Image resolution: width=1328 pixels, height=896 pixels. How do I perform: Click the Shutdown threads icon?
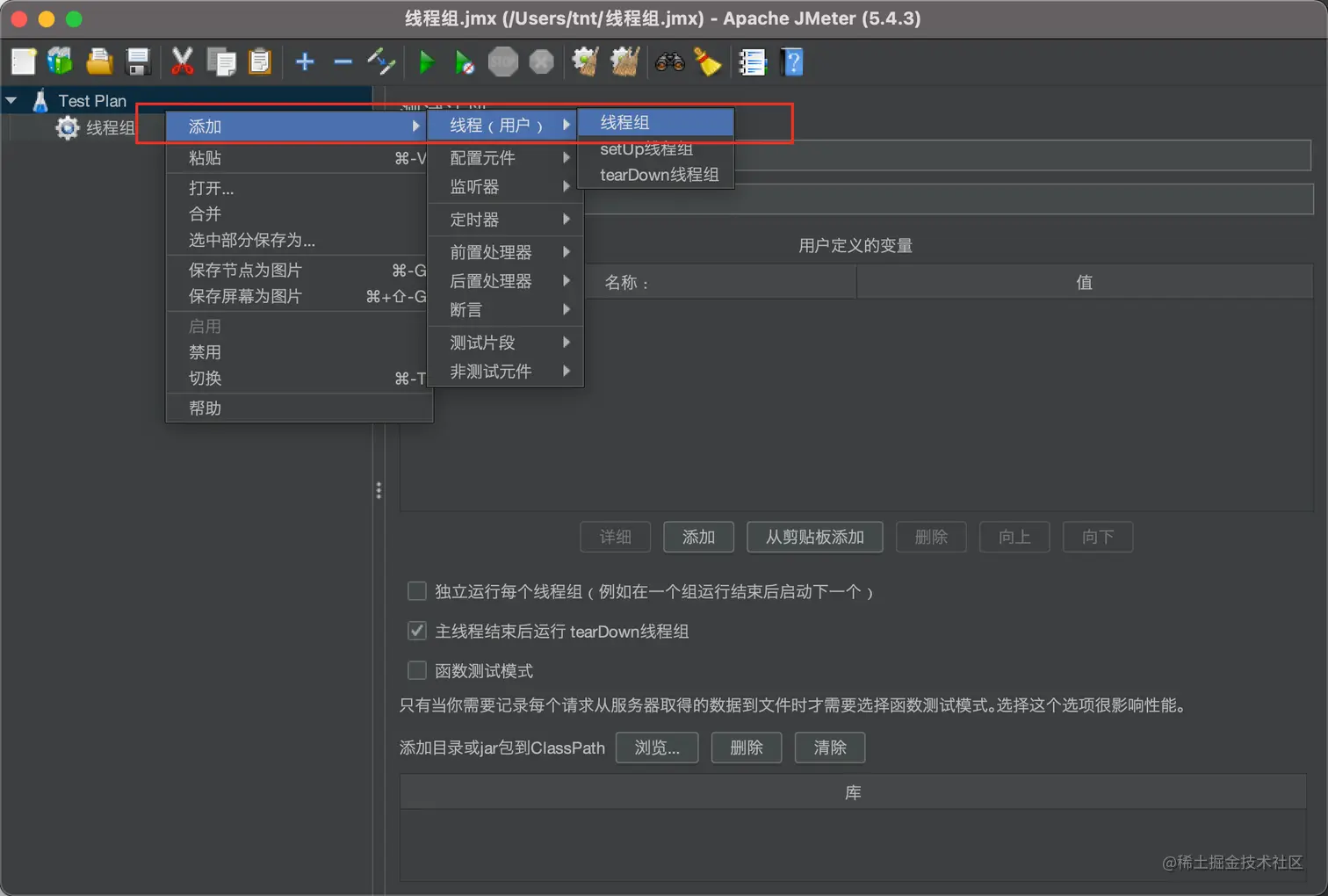coord(542,61)
